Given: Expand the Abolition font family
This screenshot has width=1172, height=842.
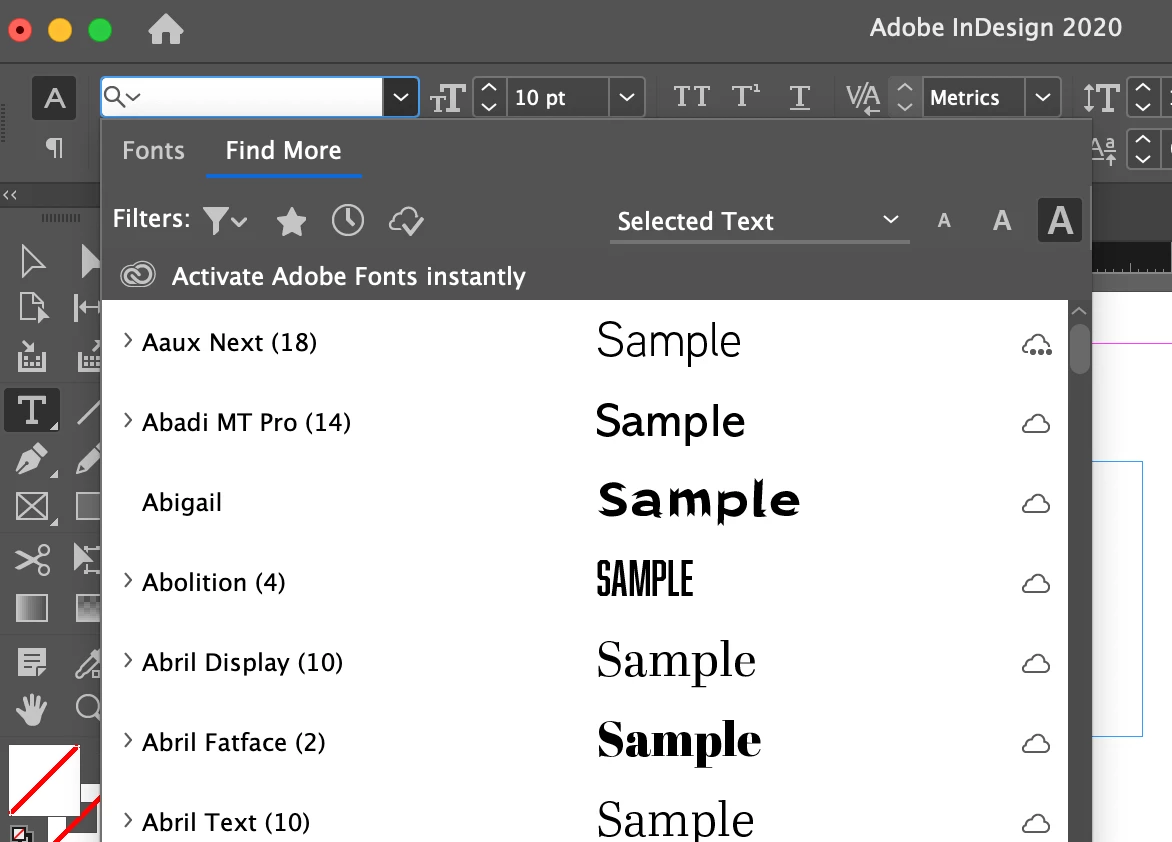Looking at the screenshot, I should point(128,581).
